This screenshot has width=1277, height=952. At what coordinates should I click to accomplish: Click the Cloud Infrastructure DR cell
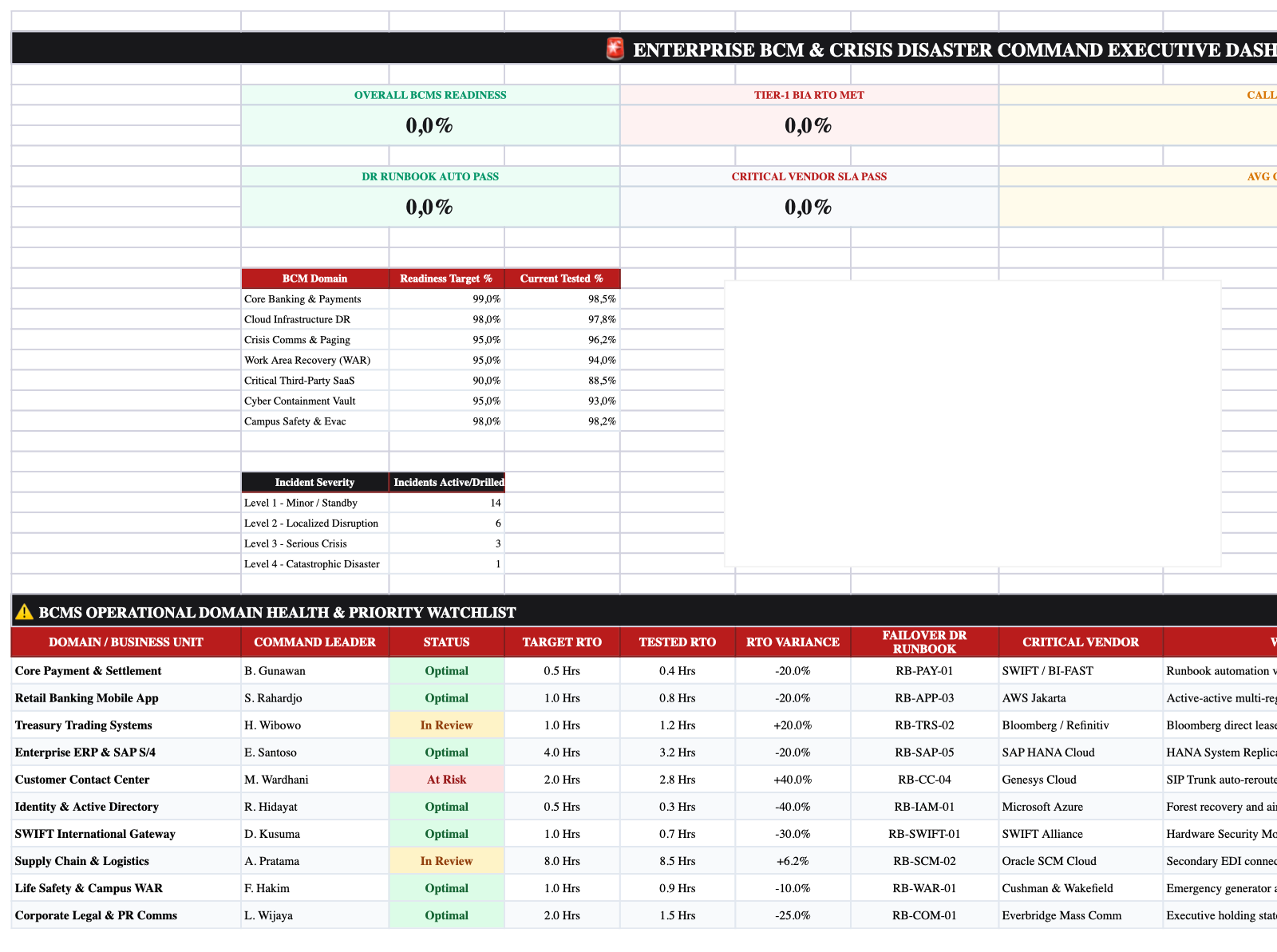[x=314, y=319]
